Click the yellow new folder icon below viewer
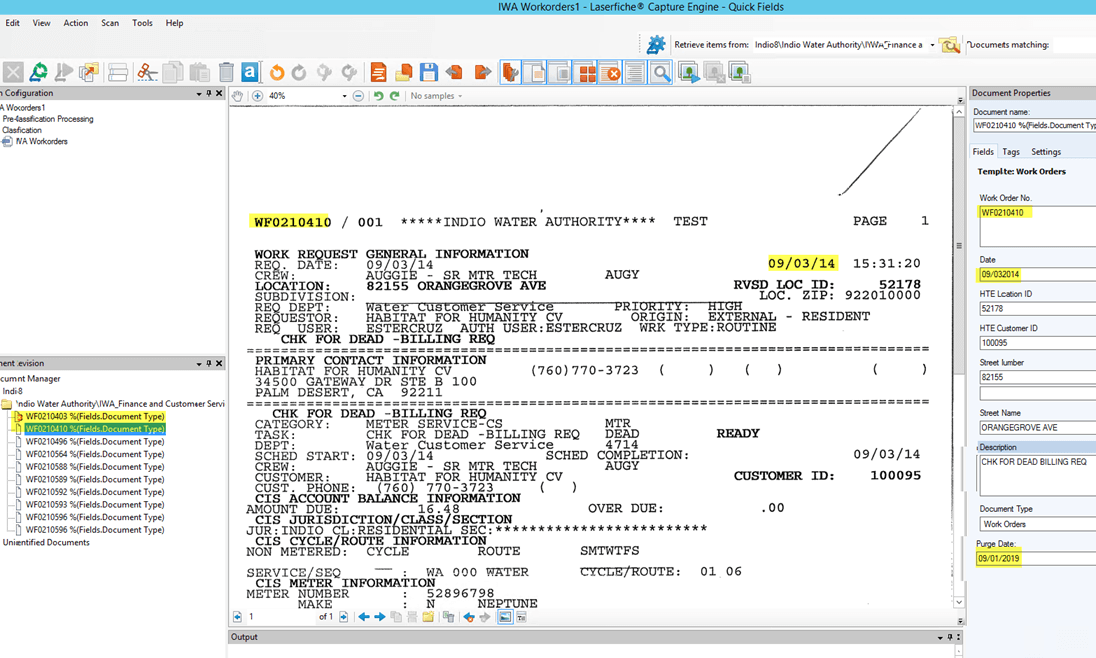The height and width of the screenshot is (658, 1096). point(428,617)
